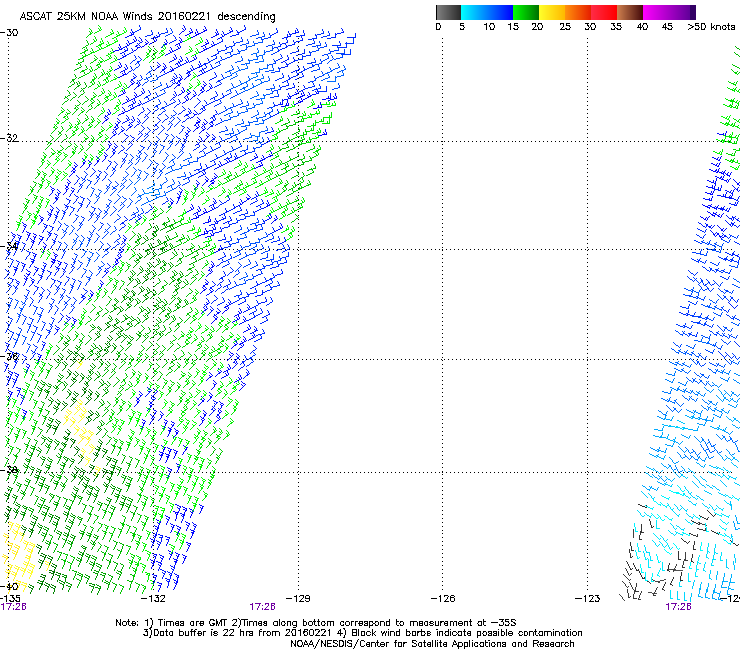
Task: Click legend tick label '10'
Action: coord(489,26)
